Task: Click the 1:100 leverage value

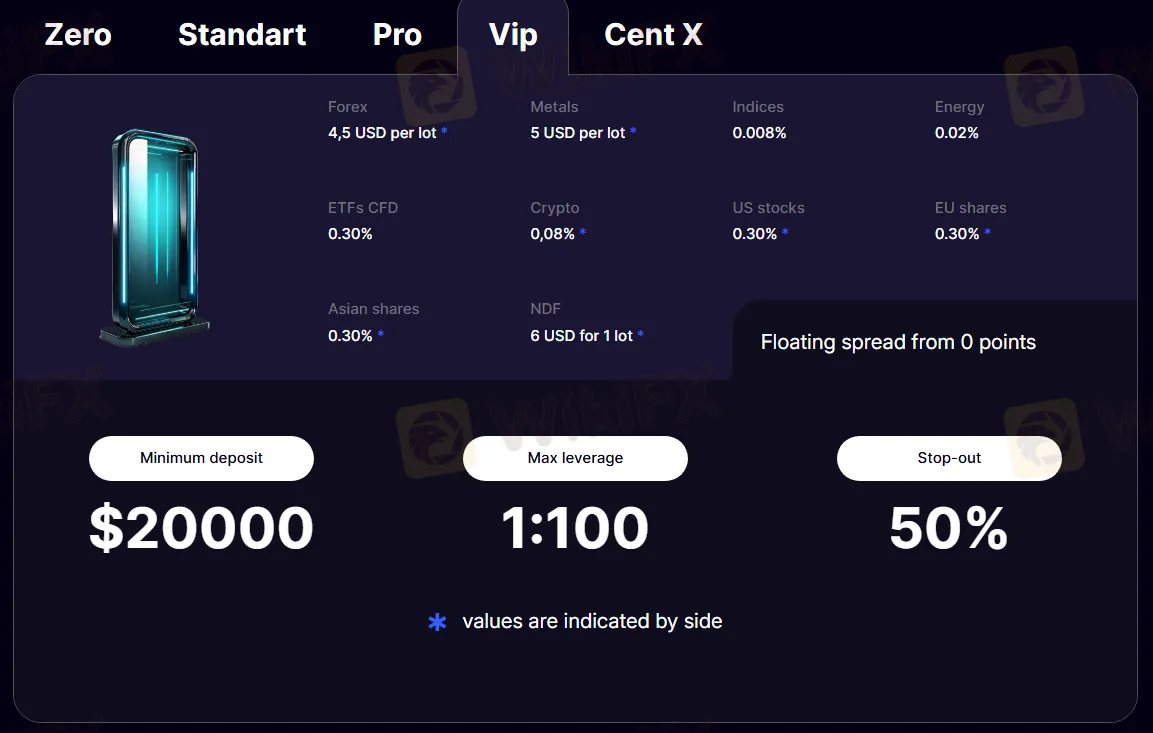Action: pos(575,528)
